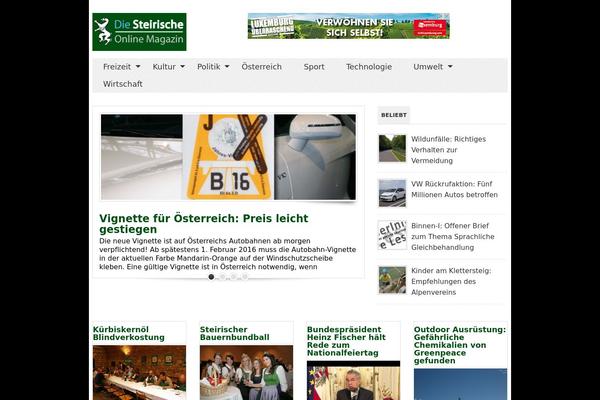Screen dimensions: 600x400
Task: Select the second slider pagination dot
Action: (x=222, y=277)
